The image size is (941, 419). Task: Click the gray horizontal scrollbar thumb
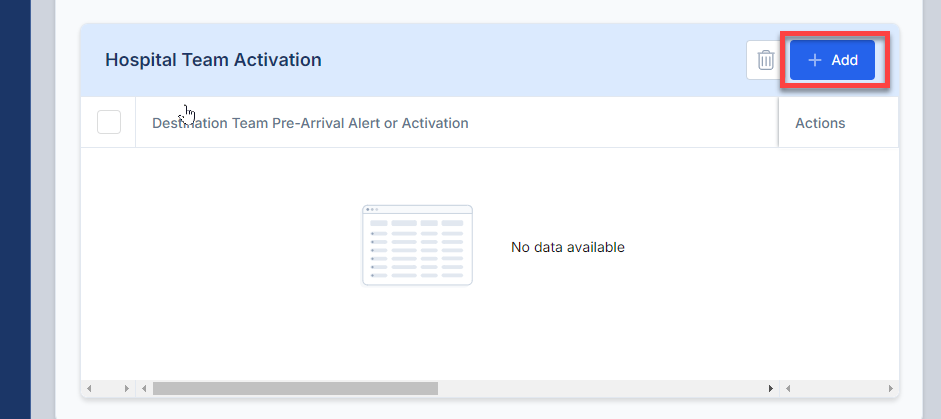(295, 388)
